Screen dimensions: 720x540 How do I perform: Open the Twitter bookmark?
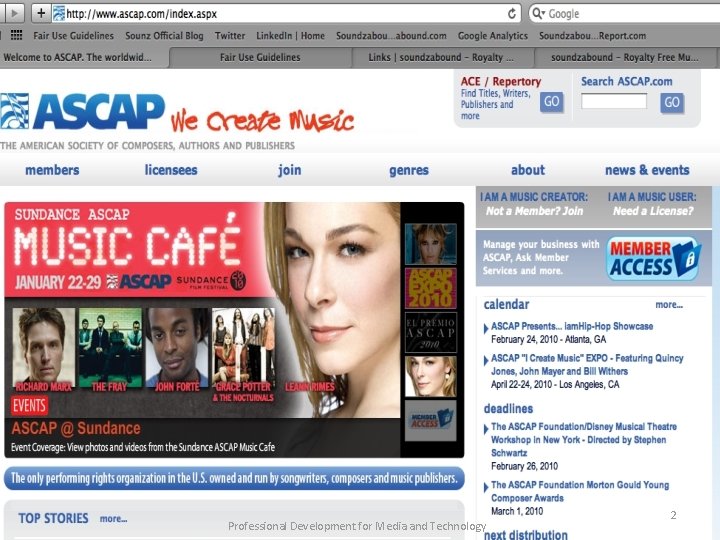click(x=230, y=35)
